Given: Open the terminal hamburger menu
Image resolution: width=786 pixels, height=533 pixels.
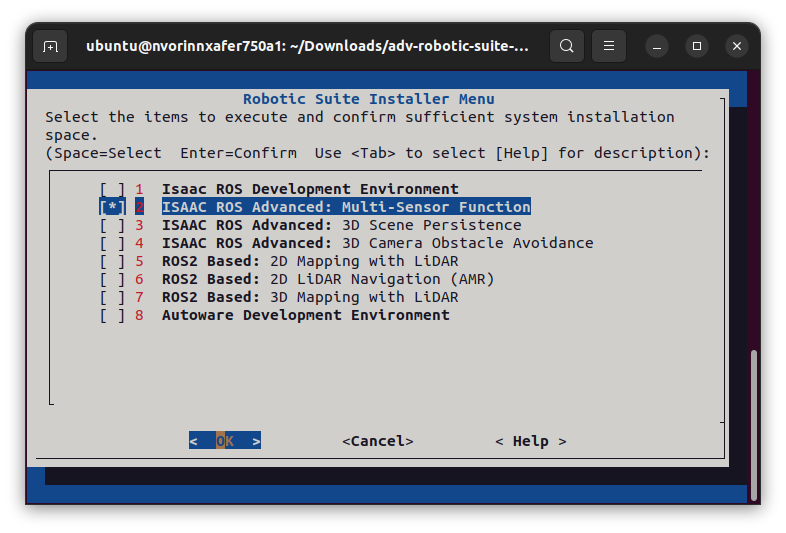Looking at the screenshot, I should (609, 46).
